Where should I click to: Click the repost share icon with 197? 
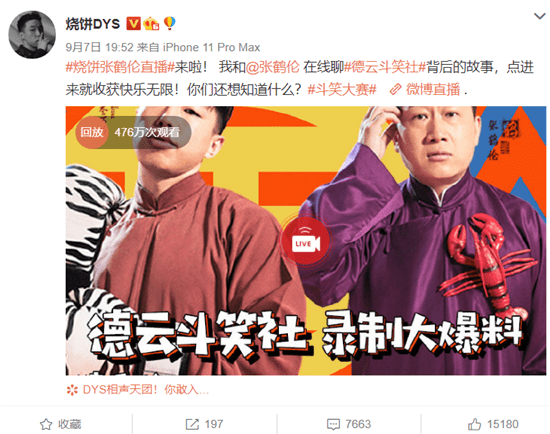(x=204, y=424)
